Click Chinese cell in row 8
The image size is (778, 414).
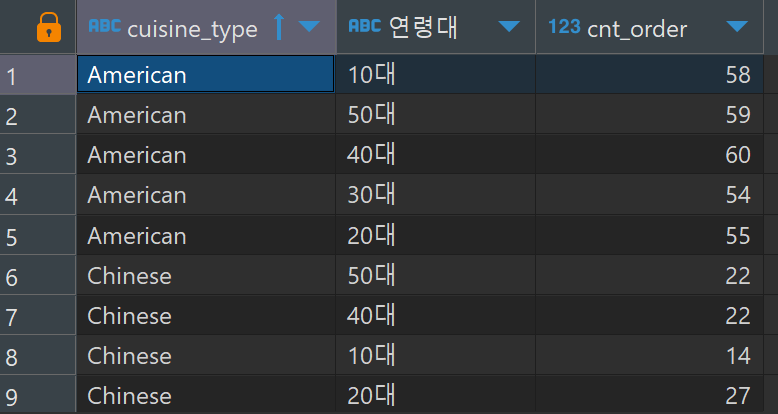pos(206,356)
